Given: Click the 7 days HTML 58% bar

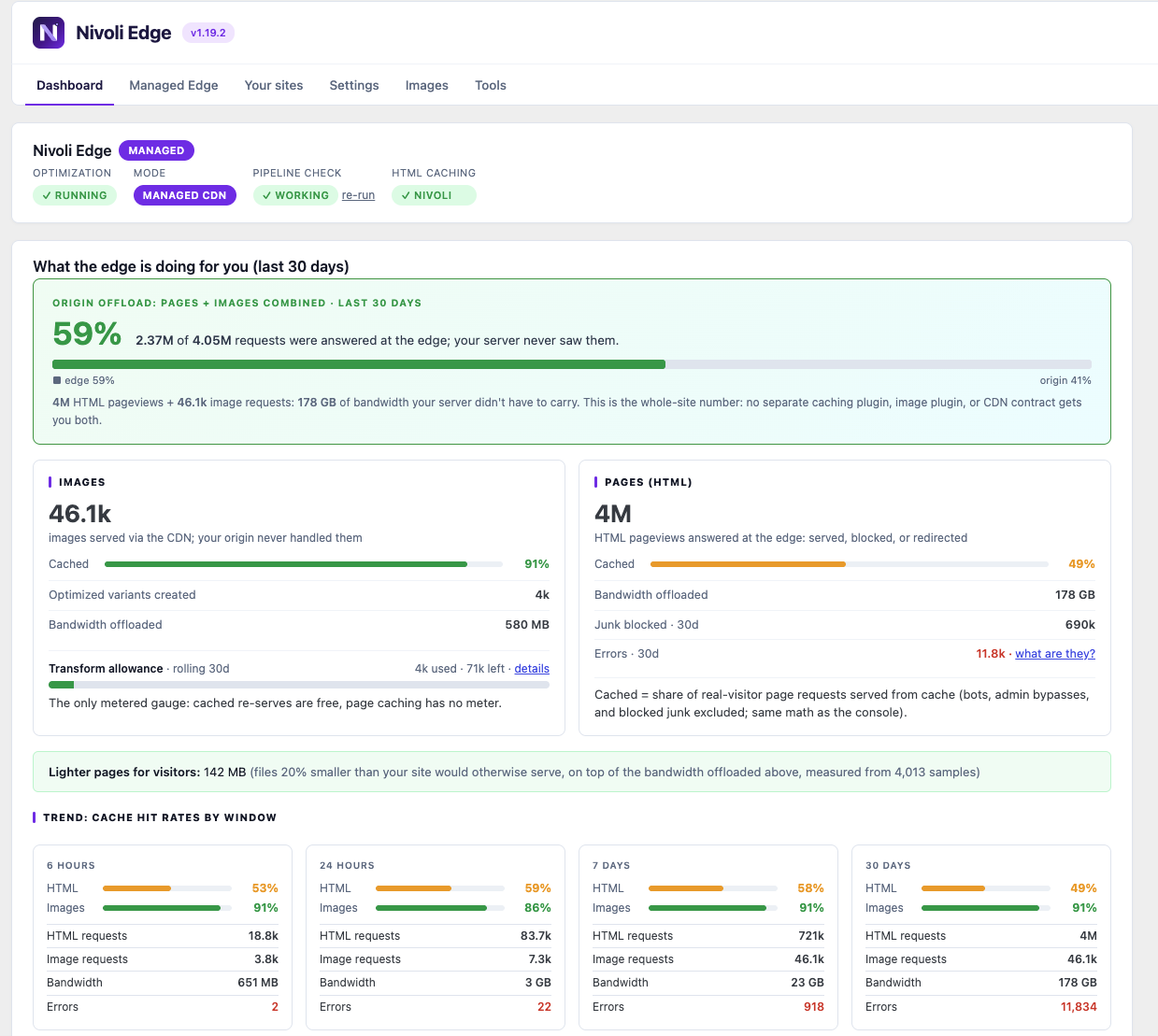Looking at the screenshot, I should coord(713,888).
